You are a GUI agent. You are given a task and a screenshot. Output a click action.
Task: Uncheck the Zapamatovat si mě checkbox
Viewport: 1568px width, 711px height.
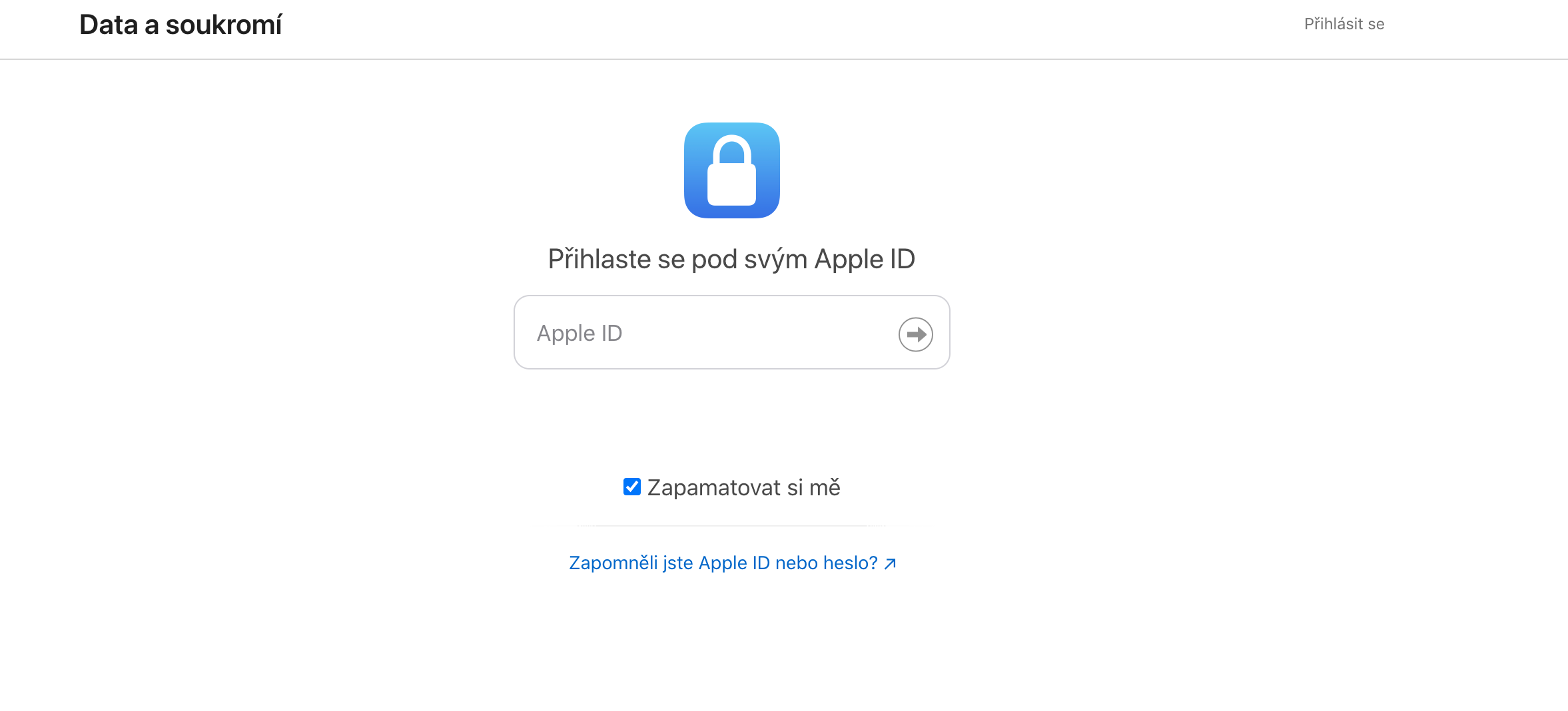click(x=631, y=487)
